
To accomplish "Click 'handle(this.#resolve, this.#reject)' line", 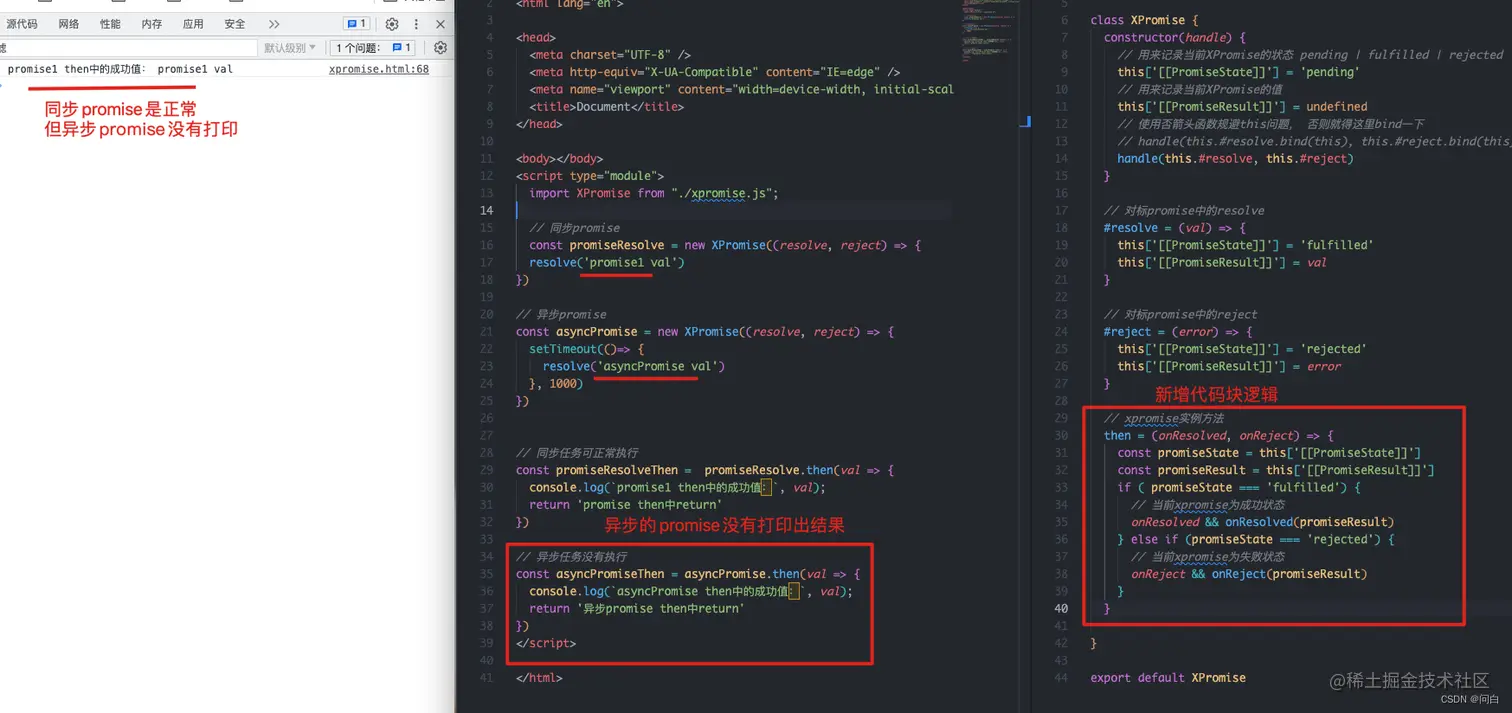I will 1234,158.
